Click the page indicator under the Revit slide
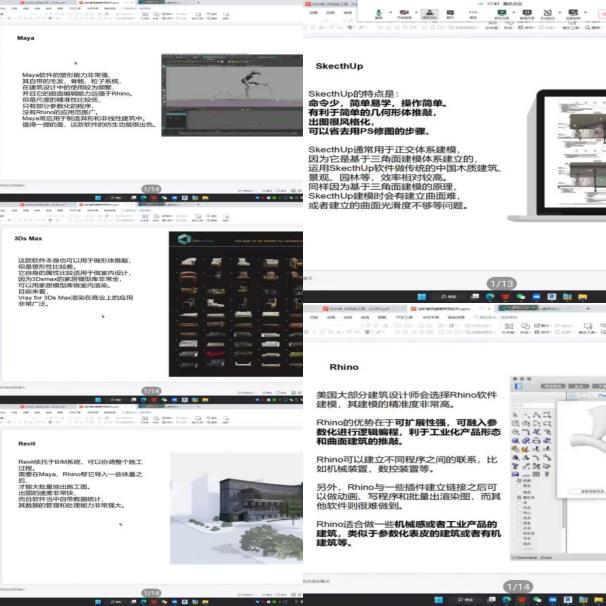 coord(151,592)
